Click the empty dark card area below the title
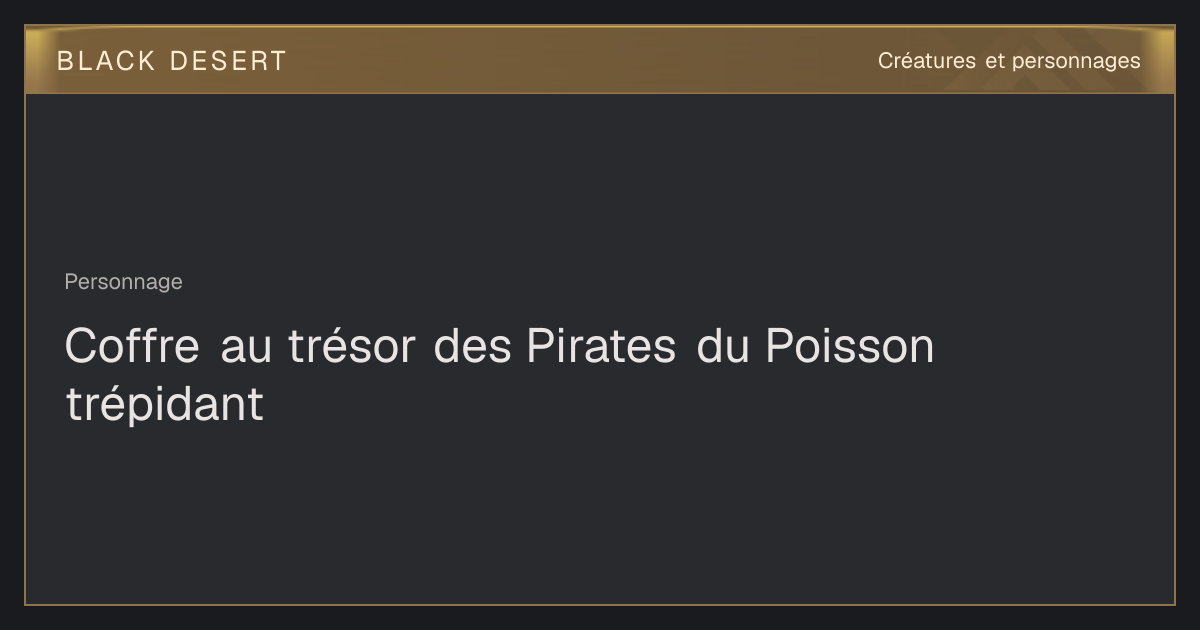 pos(600,515)
